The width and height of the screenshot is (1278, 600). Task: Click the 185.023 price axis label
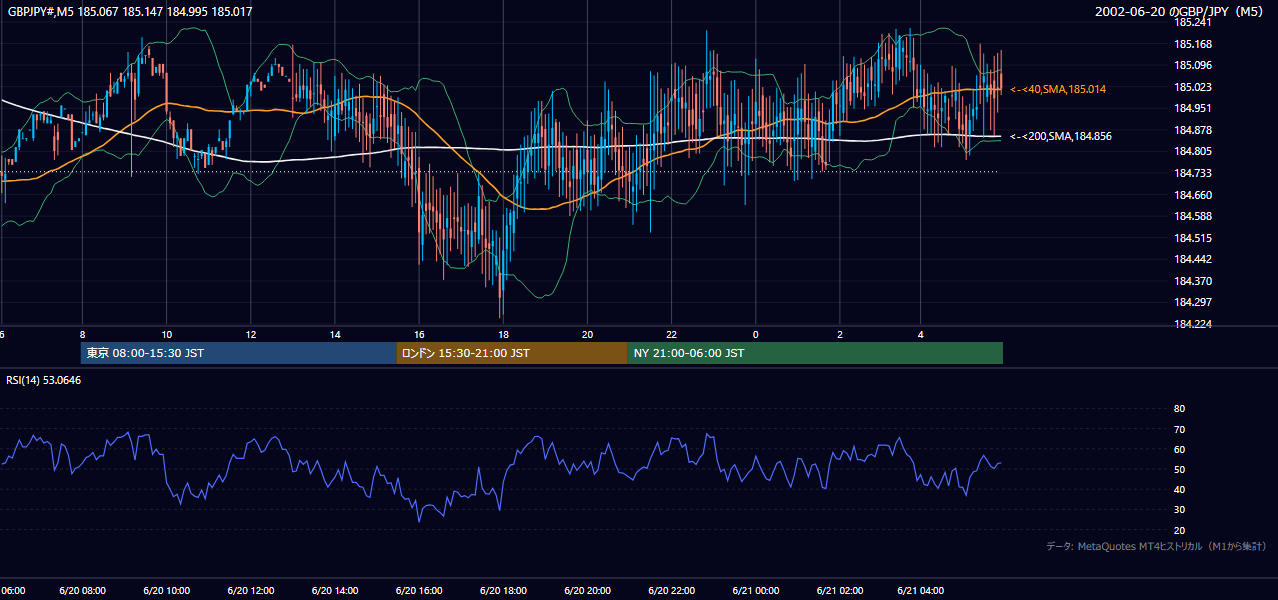click(1193, 87)
